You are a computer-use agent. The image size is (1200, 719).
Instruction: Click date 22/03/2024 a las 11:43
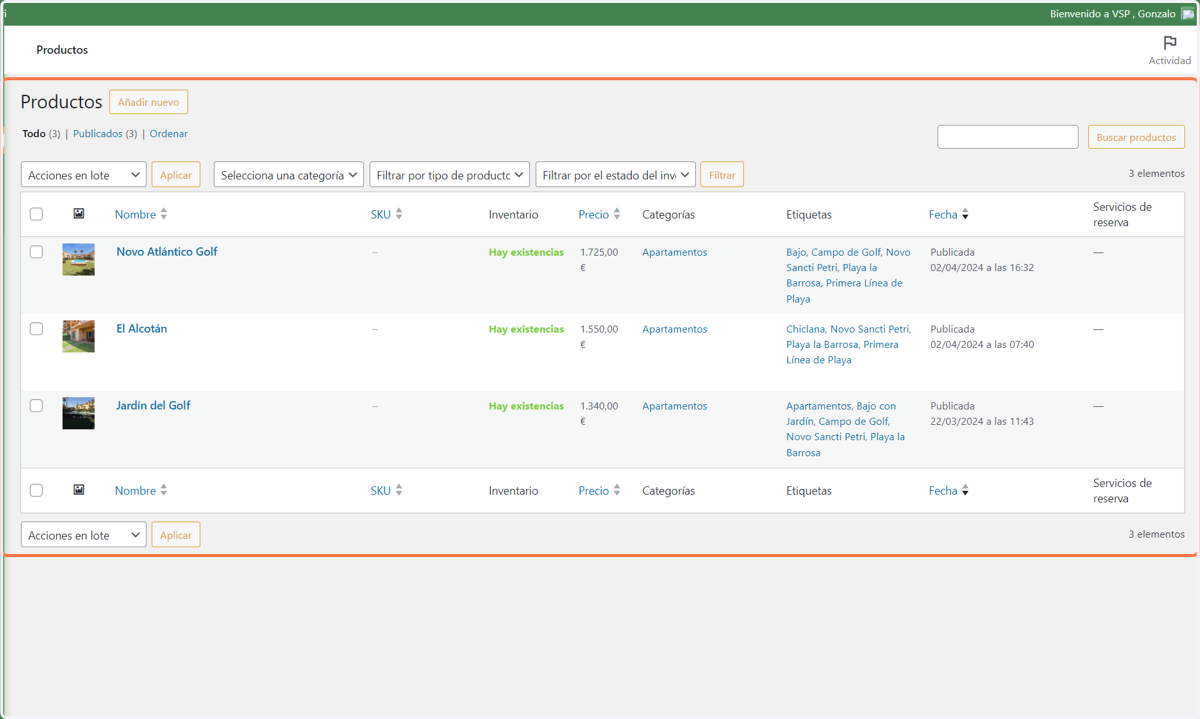tap(982, 422)
